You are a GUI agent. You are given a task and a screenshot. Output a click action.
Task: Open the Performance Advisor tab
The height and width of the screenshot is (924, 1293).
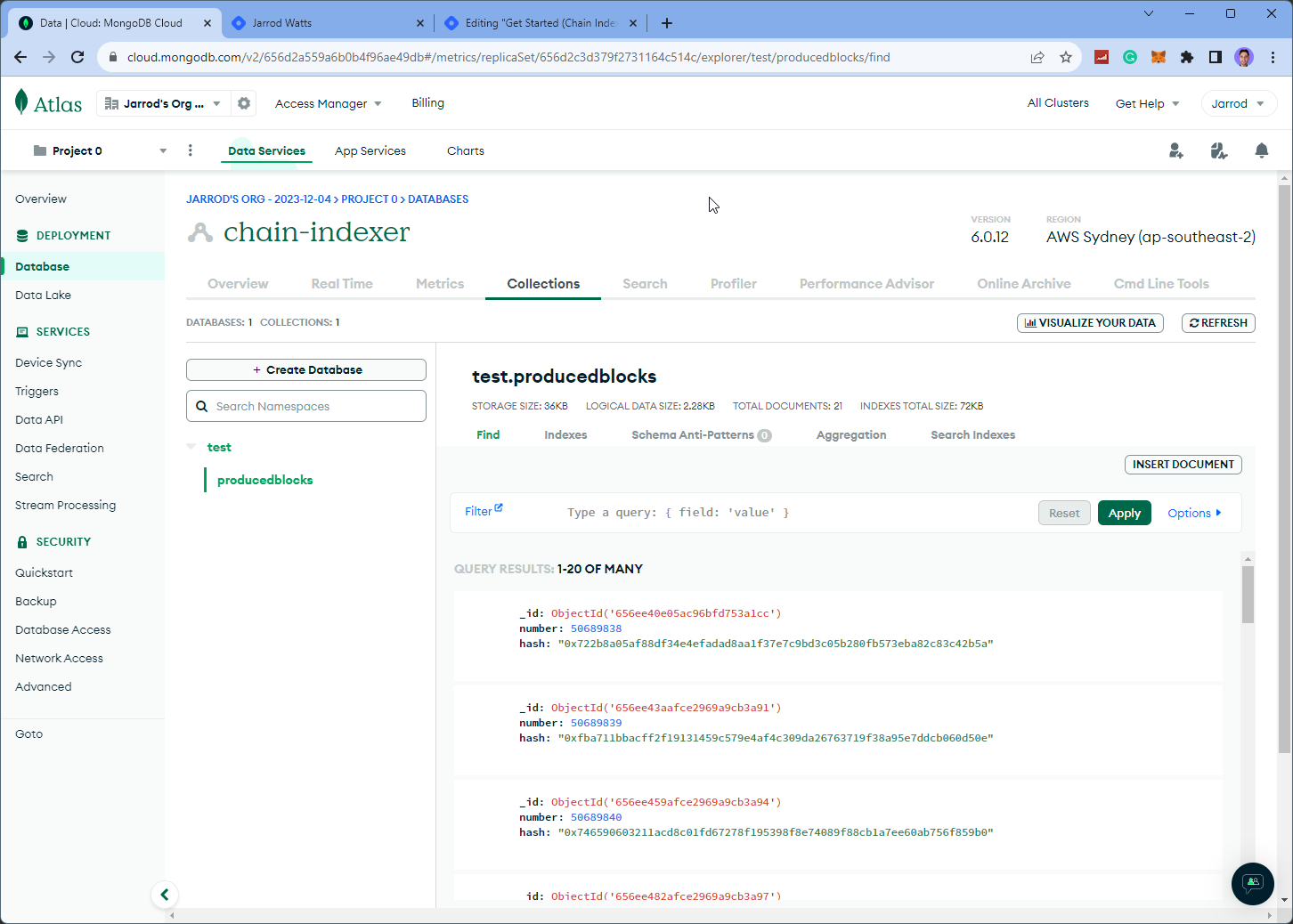point(866,283)
